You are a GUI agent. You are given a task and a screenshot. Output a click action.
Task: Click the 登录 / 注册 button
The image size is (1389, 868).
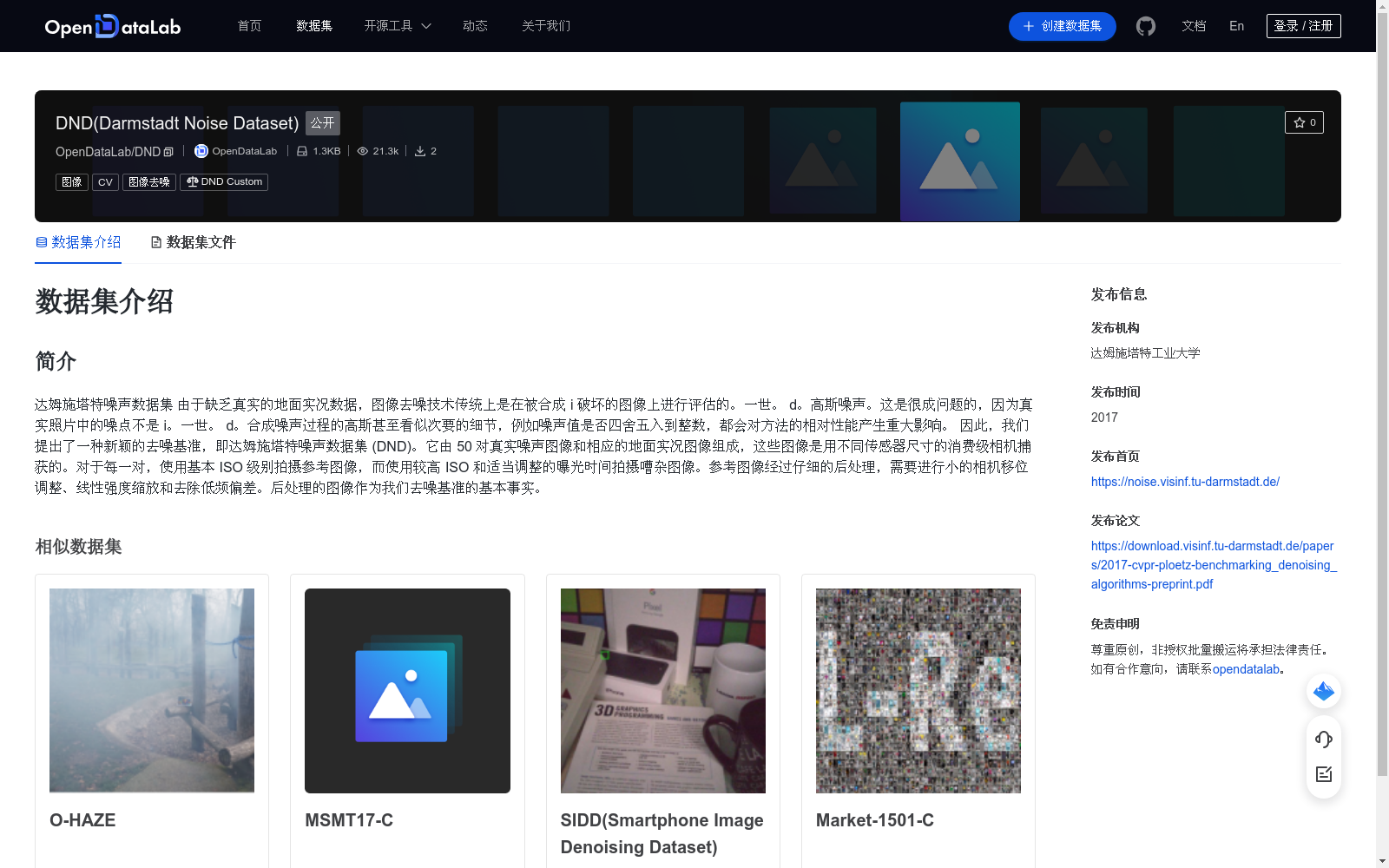pyautogui.click(x=1304, y=26)
